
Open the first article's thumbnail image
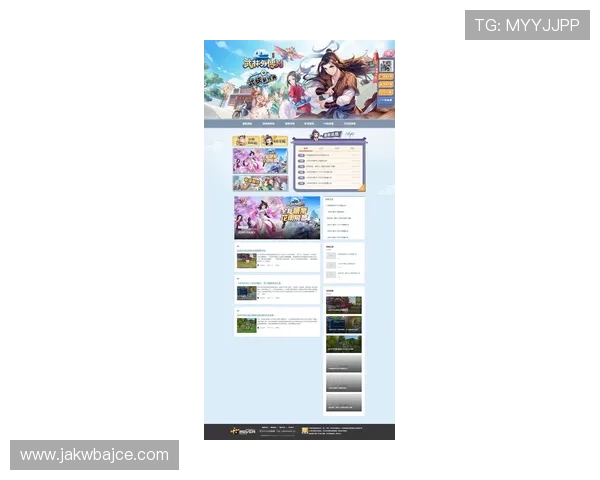(246, 260)
